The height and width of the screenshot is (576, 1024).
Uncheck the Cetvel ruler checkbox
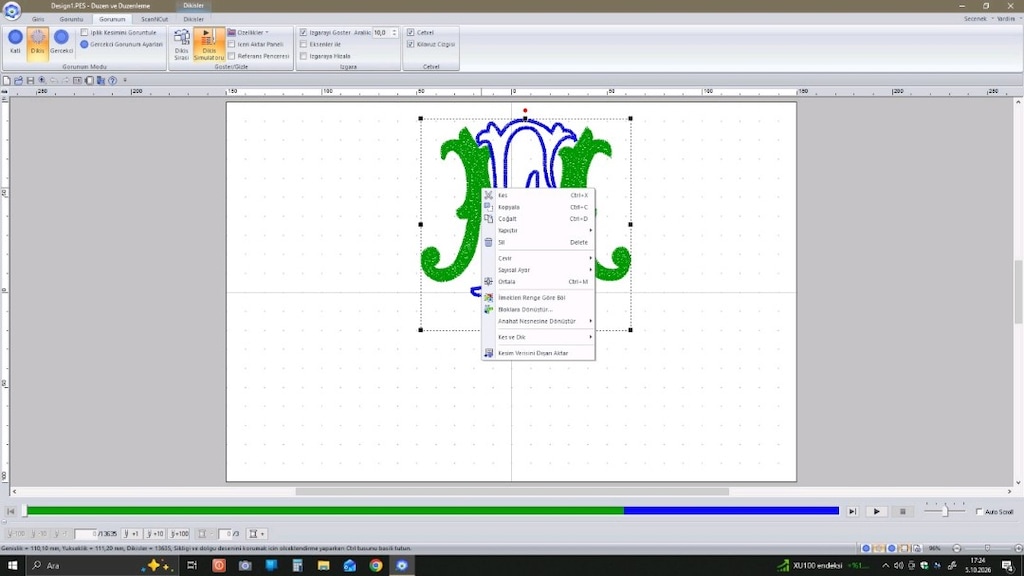point(410,32)
